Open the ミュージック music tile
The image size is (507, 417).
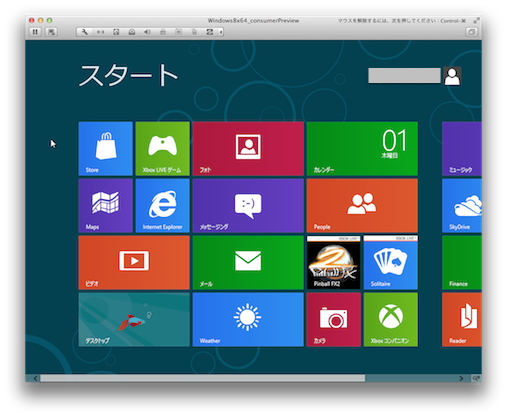(462, 148)
